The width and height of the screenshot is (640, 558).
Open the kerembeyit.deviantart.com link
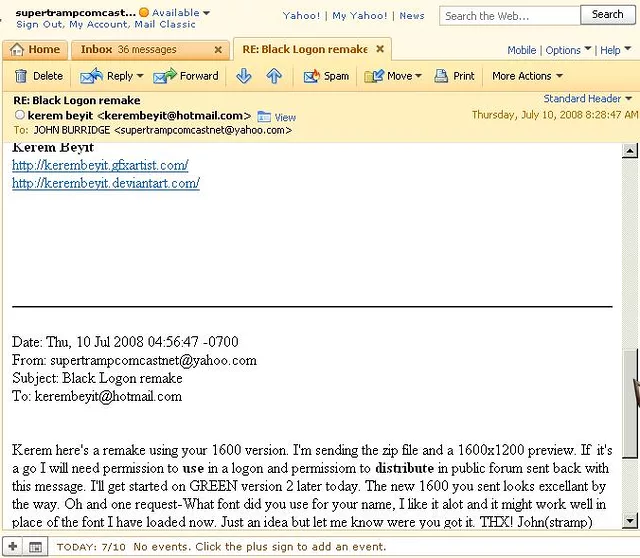(105, 183)
